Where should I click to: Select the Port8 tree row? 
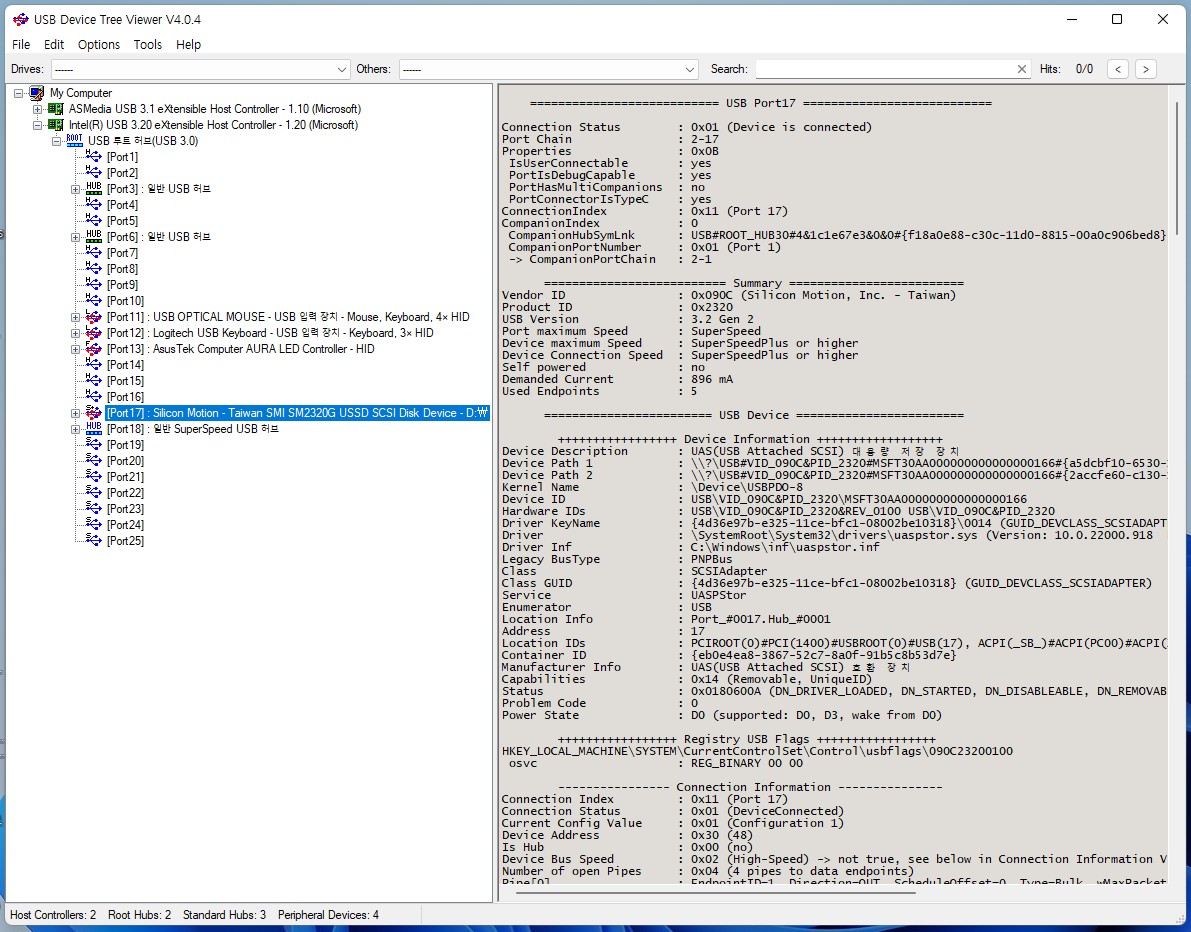click(x=122, y=269)
